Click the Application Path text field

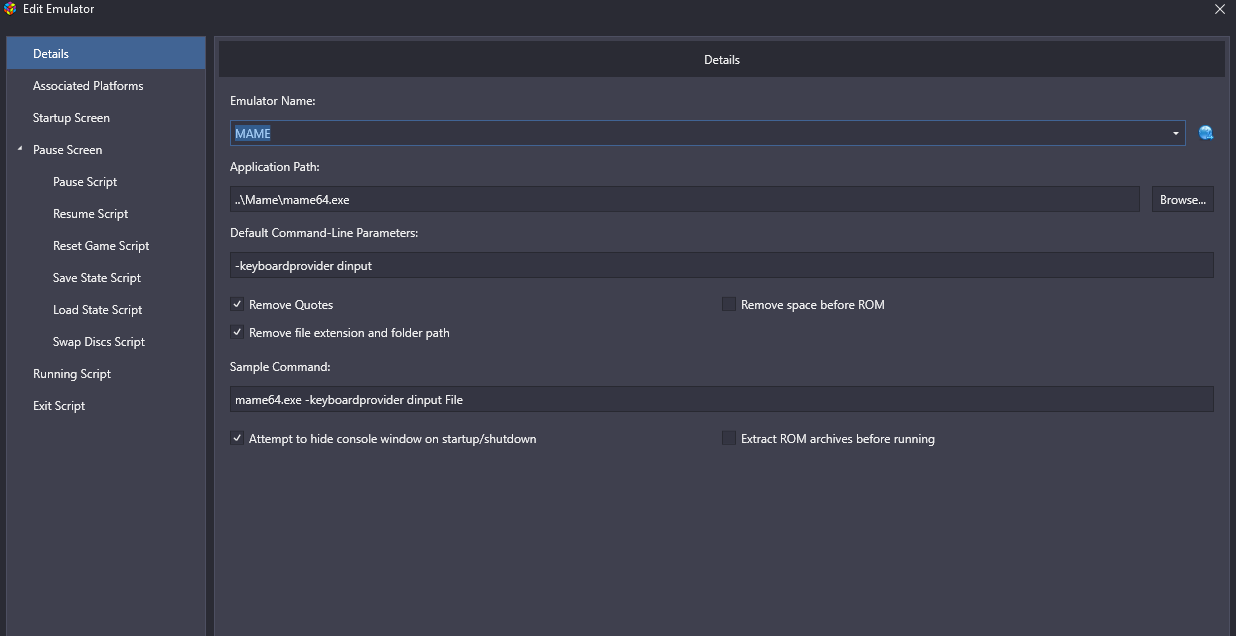684,199
